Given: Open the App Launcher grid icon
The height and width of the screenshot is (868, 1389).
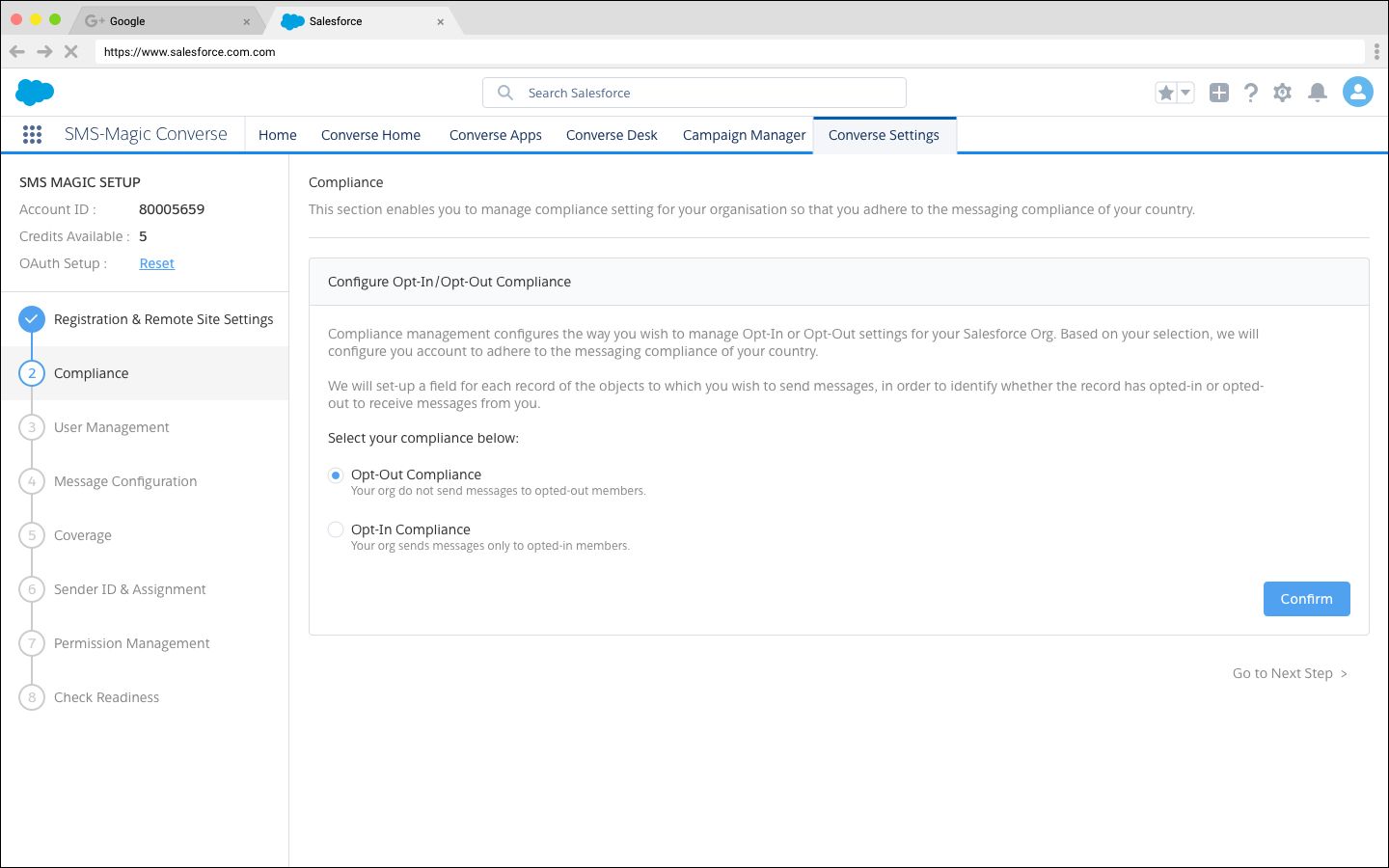Looking at the screenshot, I should [x=32, y=135].
